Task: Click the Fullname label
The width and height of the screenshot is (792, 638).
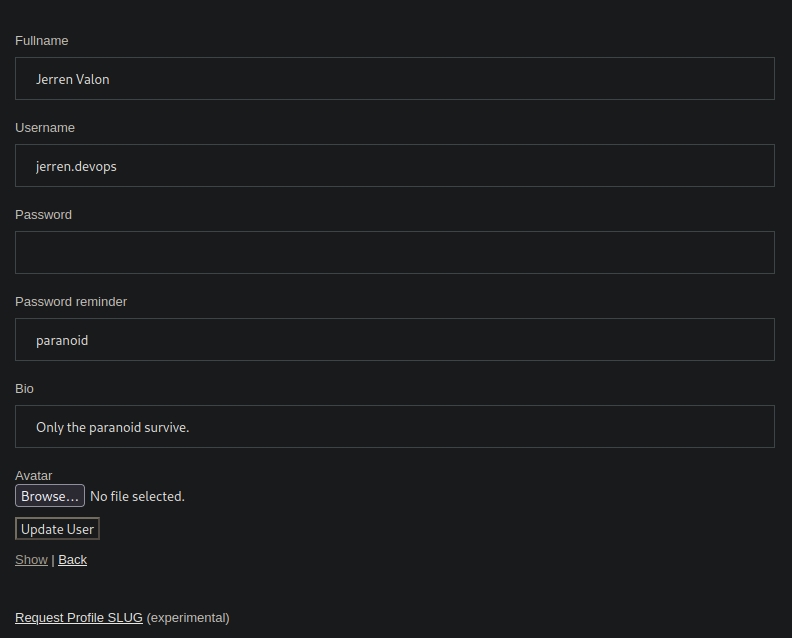Action: tap(42, 41)
